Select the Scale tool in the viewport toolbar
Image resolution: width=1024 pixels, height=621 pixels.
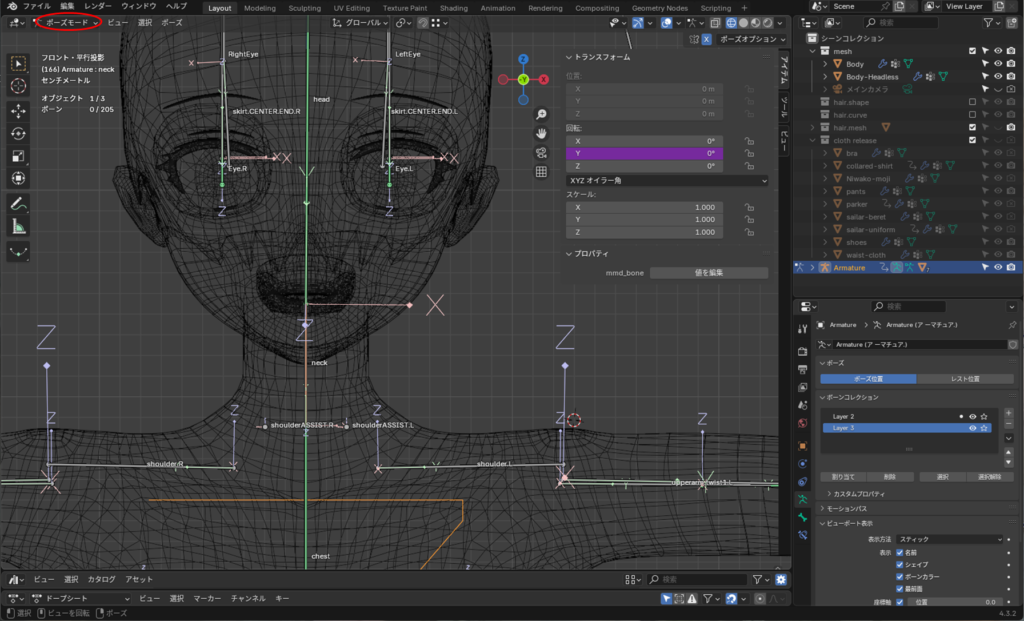[x=19, y=156]
